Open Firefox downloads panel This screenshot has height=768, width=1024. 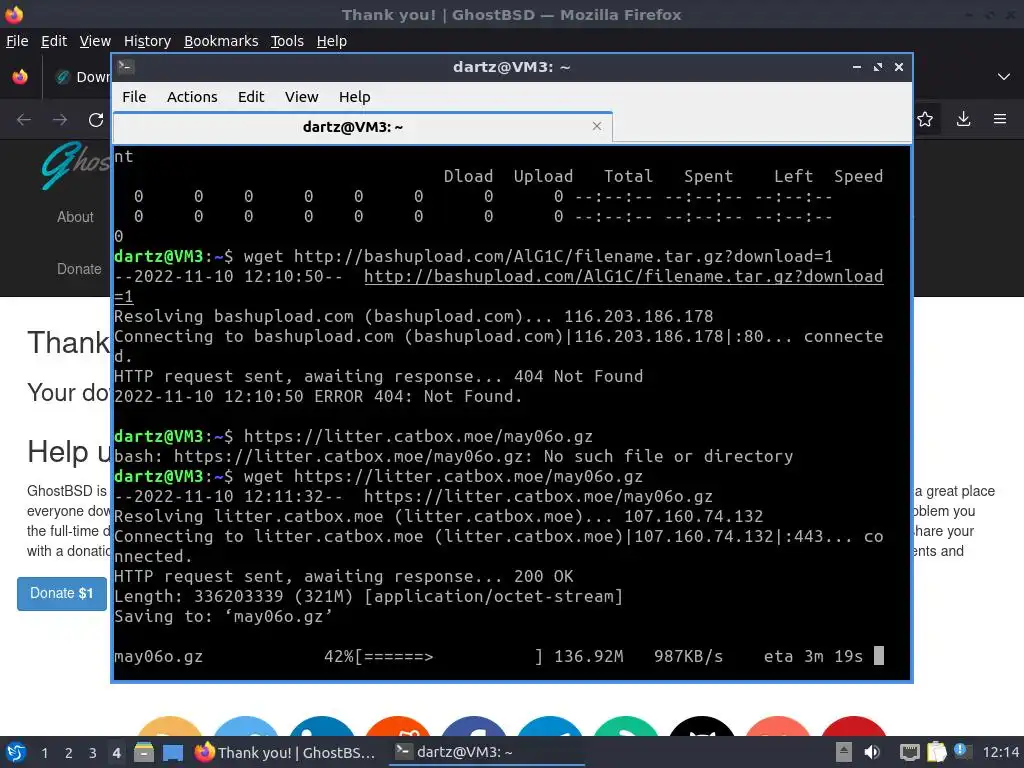(x=963, y=119)
